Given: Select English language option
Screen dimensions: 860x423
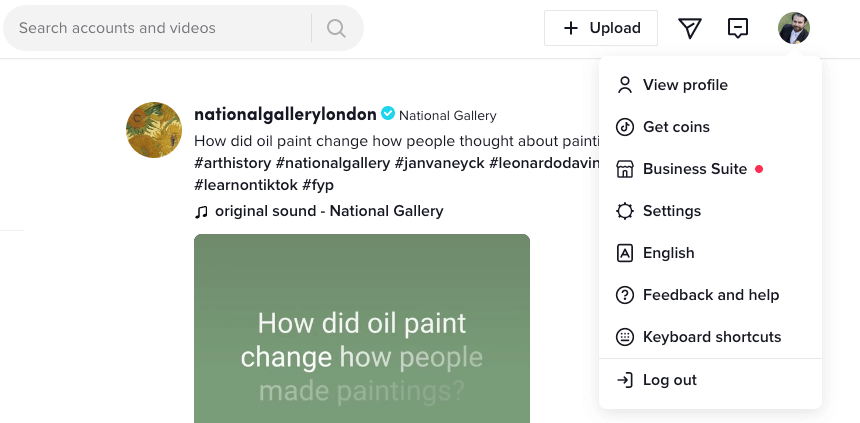Looking at the screenshot, I should (x=668, y=253).
